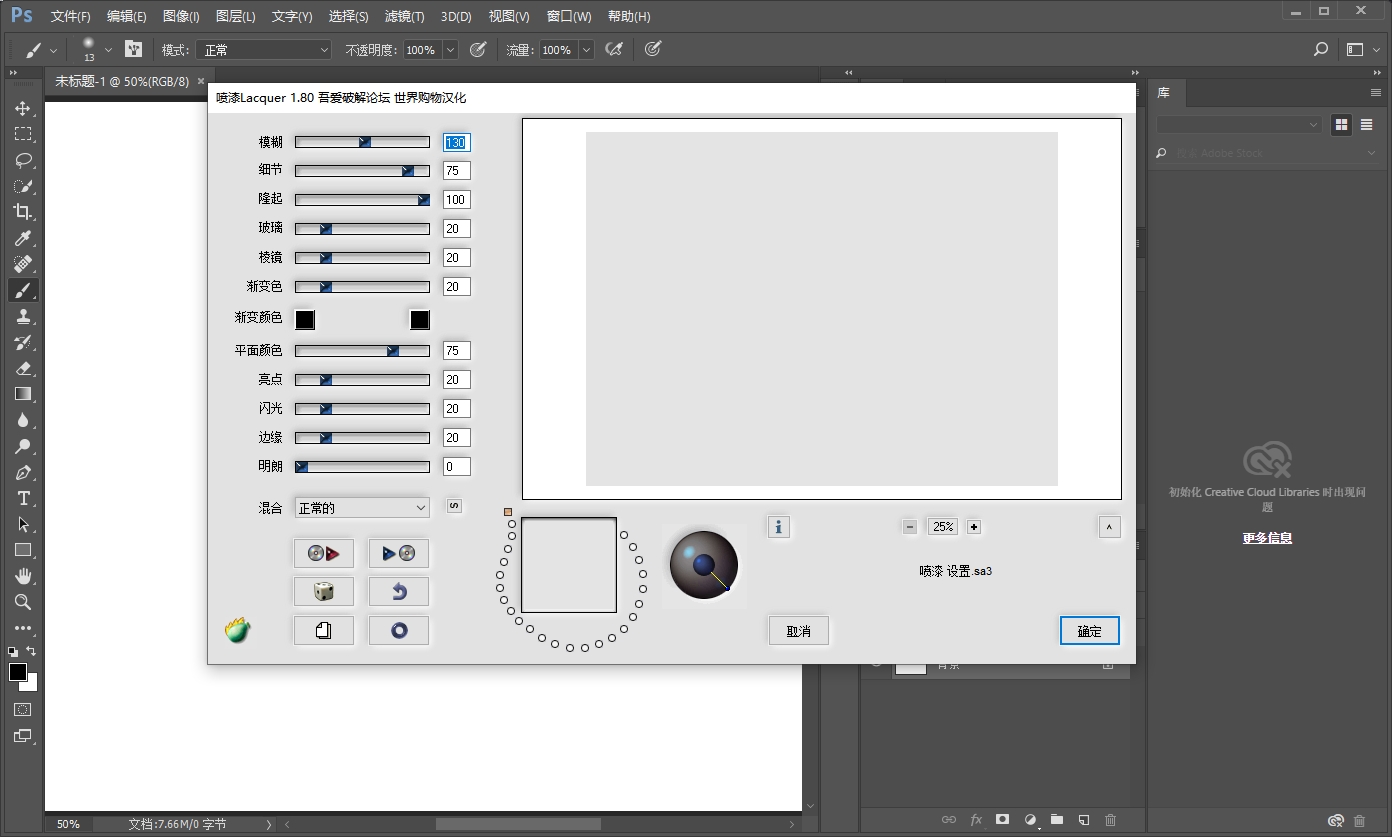
Task: Select the Quick Selection tool
Action: [x=23, y=186]
